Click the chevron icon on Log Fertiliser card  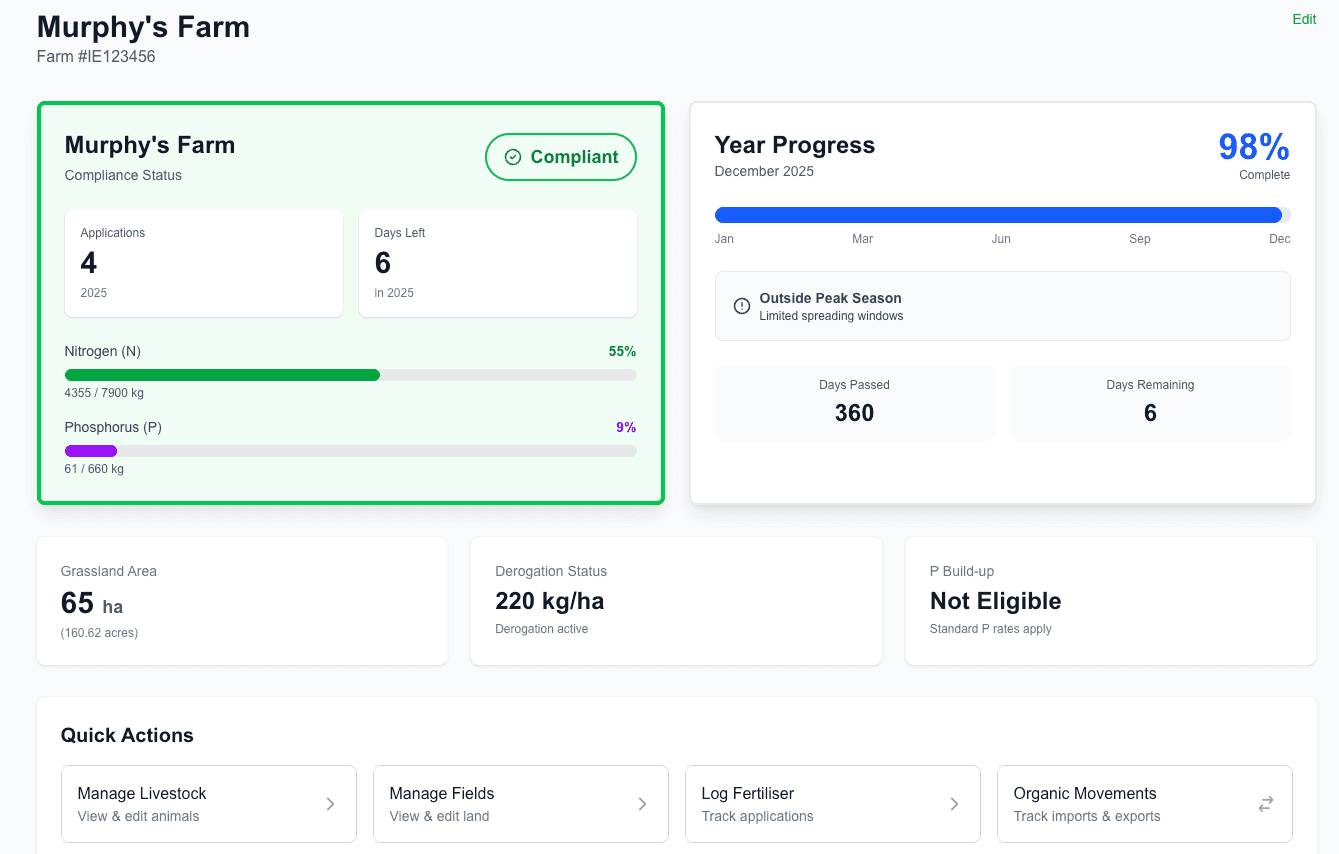[x=954, y=803]
